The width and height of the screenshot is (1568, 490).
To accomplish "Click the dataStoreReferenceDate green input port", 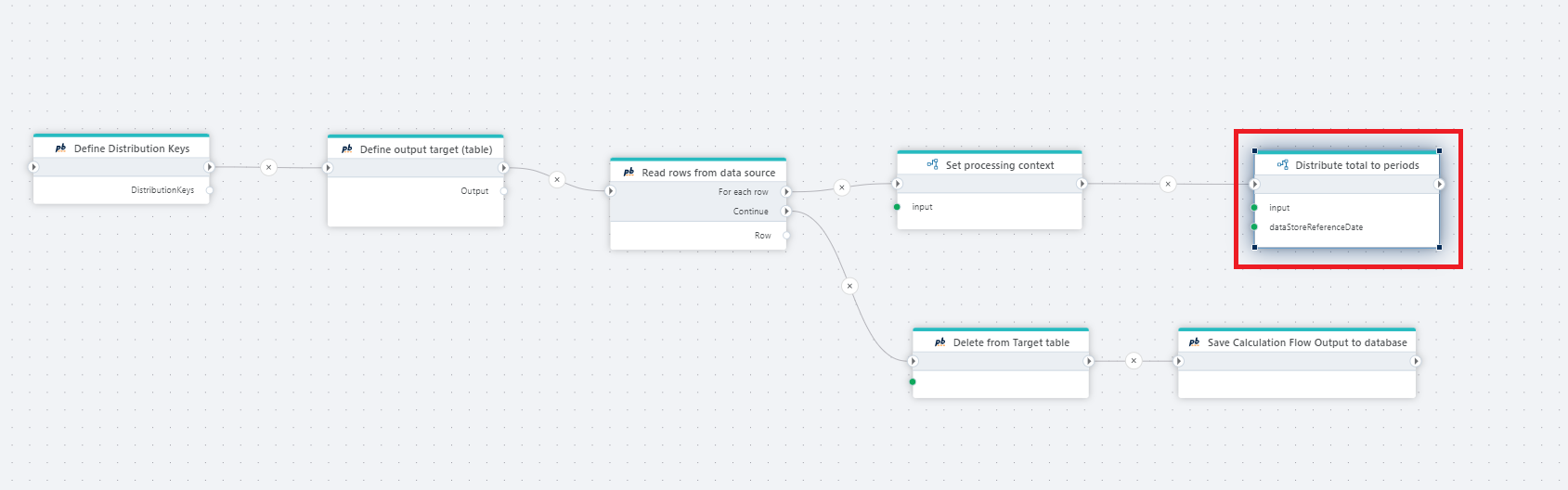I will point(1254,227).
